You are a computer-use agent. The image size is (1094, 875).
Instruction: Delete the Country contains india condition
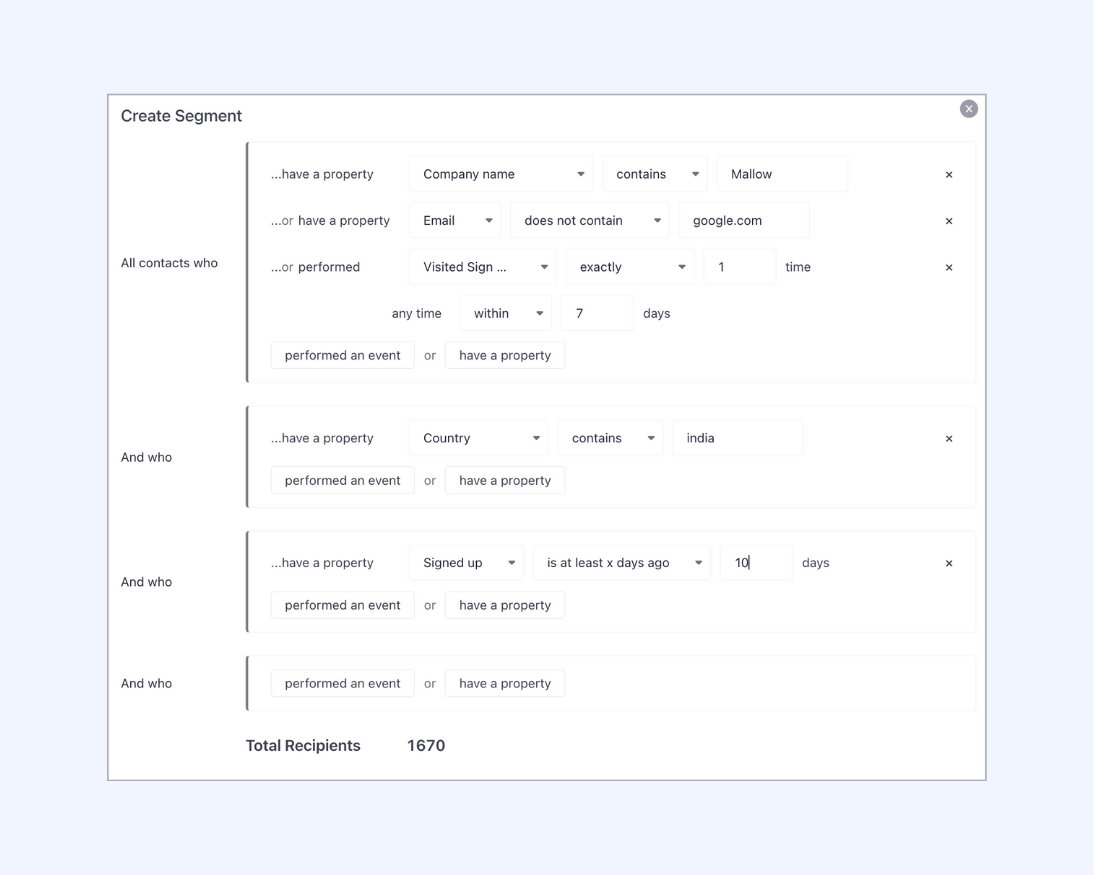coord(949,439)
